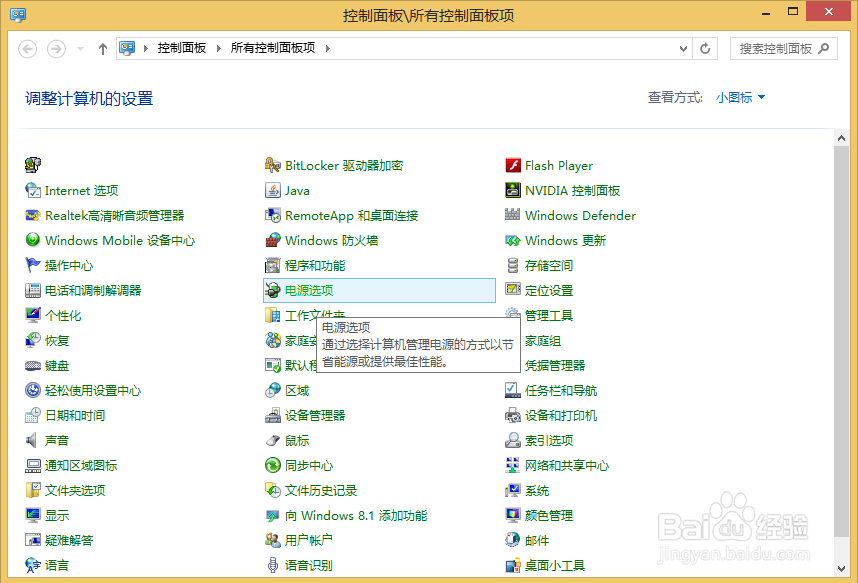The height and width of the screenshot is (583, 858).
Task: Open the Flash Player icon
Action: pos(513,165)
